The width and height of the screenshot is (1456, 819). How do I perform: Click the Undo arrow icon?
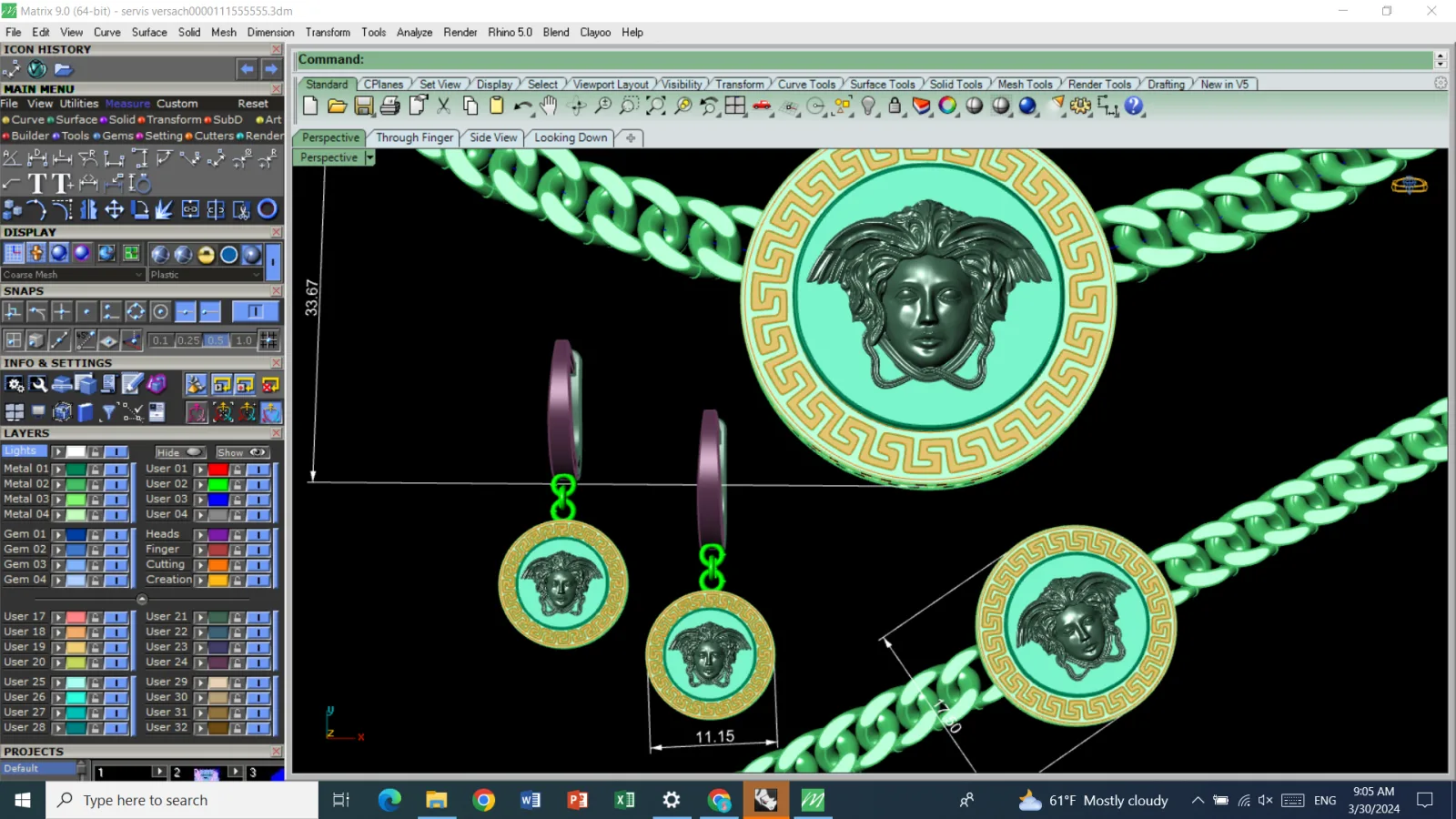(x=522, y=106)
